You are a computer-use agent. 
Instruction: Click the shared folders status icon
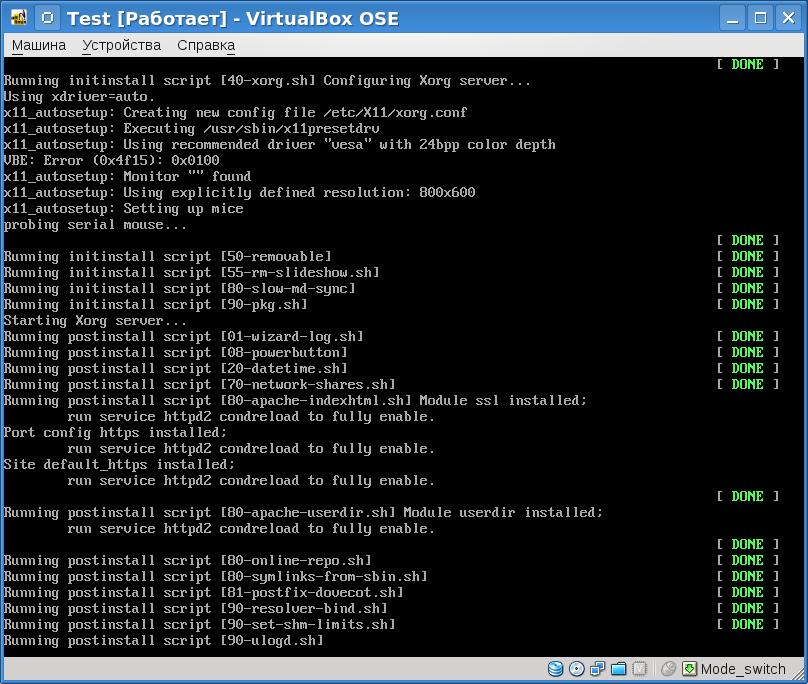619,669
